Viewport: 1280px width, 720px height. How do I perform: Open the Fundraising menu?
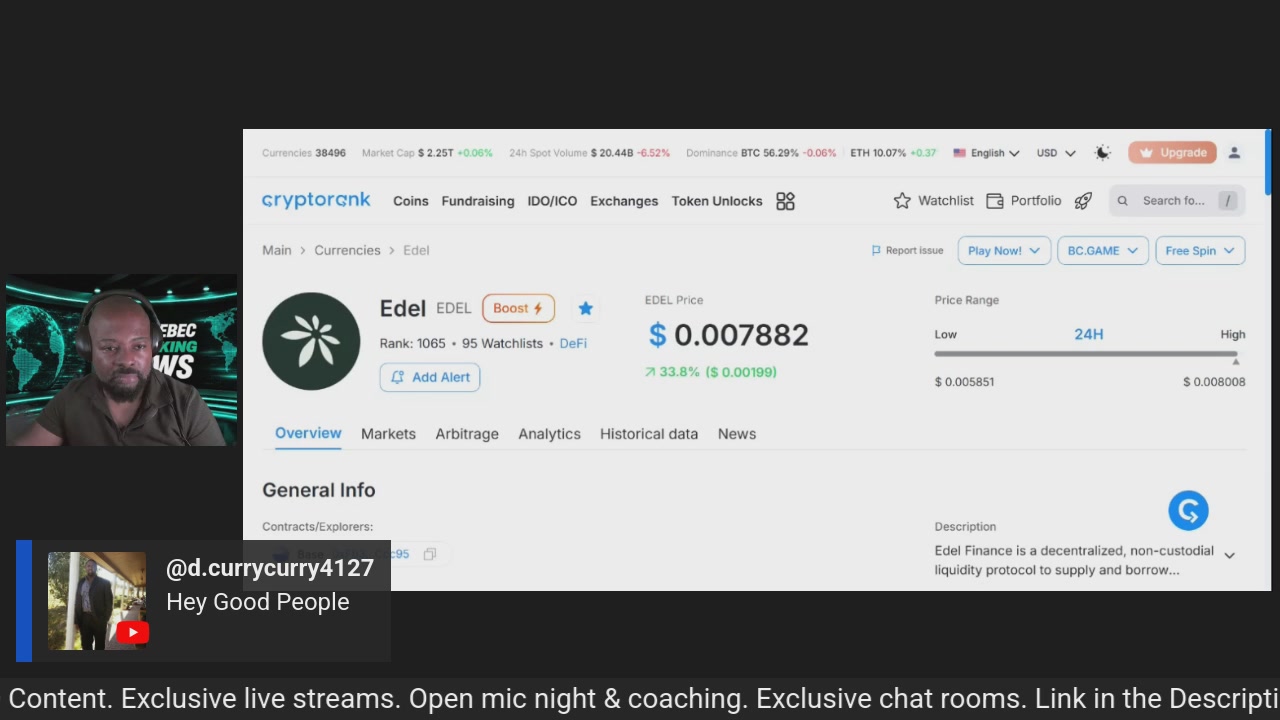[478, 201]
